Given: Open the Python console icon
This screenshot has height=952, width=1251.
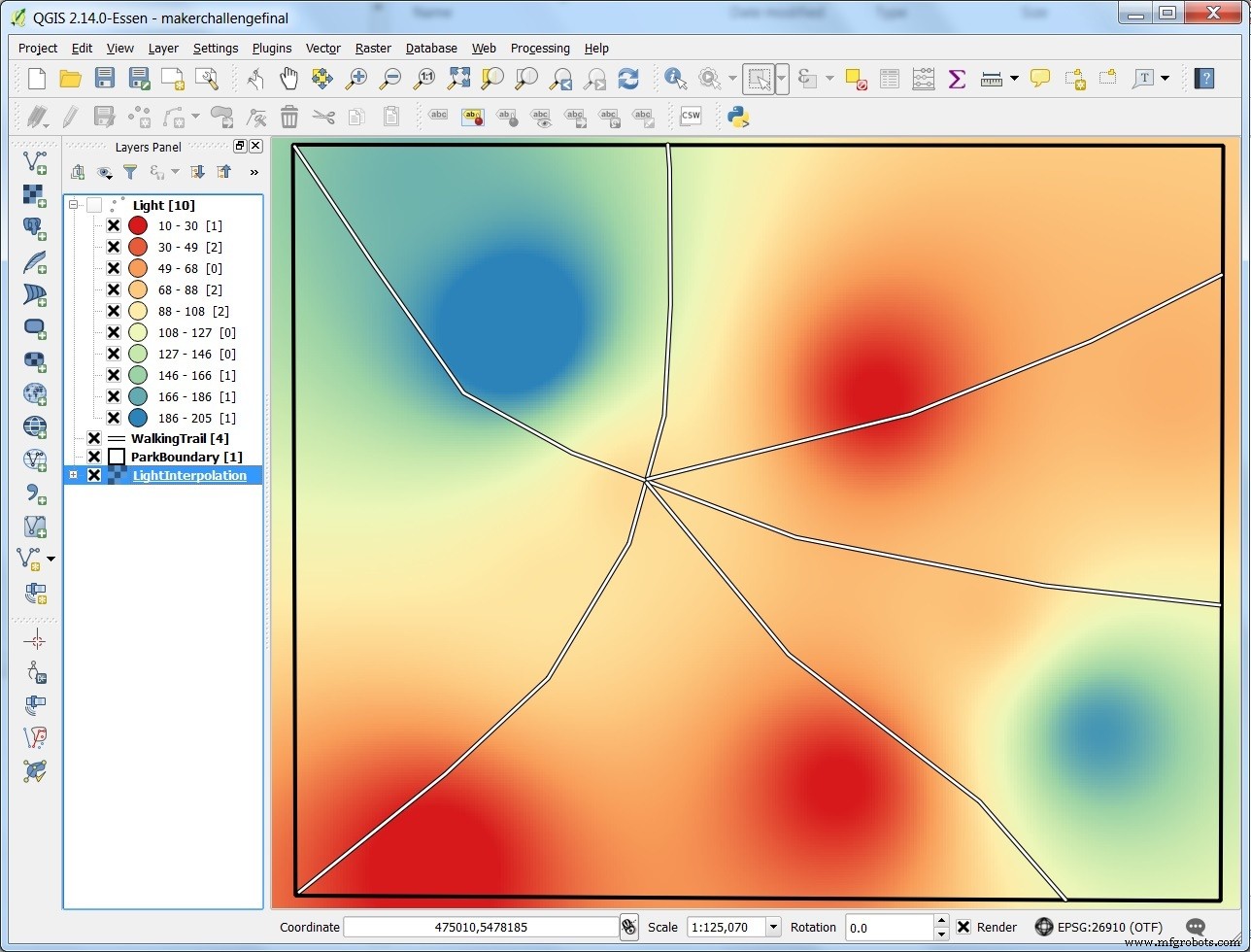Looking at the screenshot, I should [x=738, y=117].
